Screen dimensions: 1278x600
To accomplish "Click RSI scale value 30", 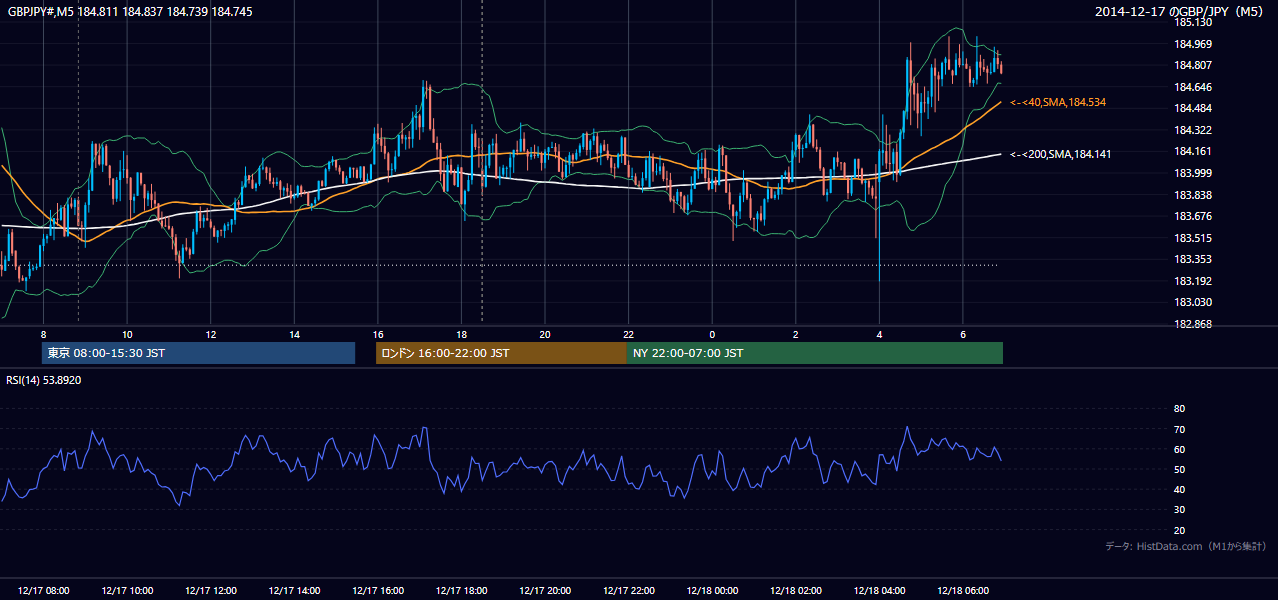I will (1179, 510).
